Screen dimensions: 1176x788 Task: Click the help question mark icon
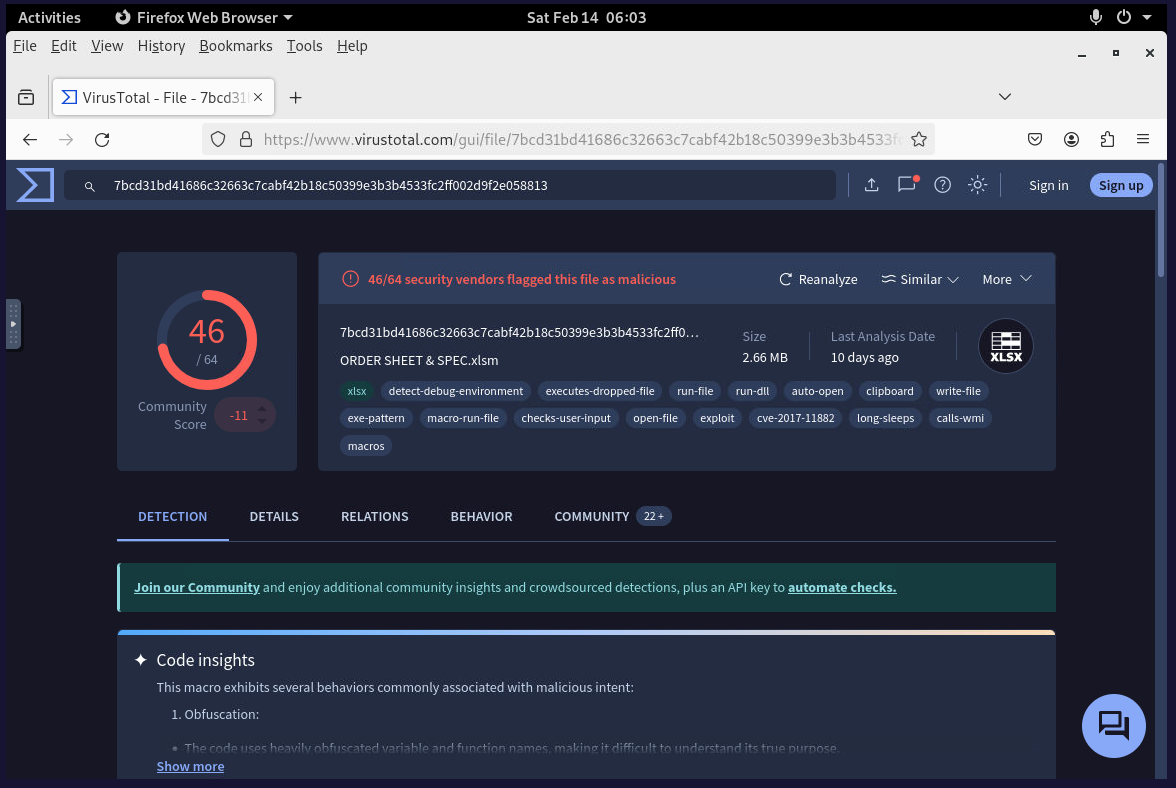942,185
